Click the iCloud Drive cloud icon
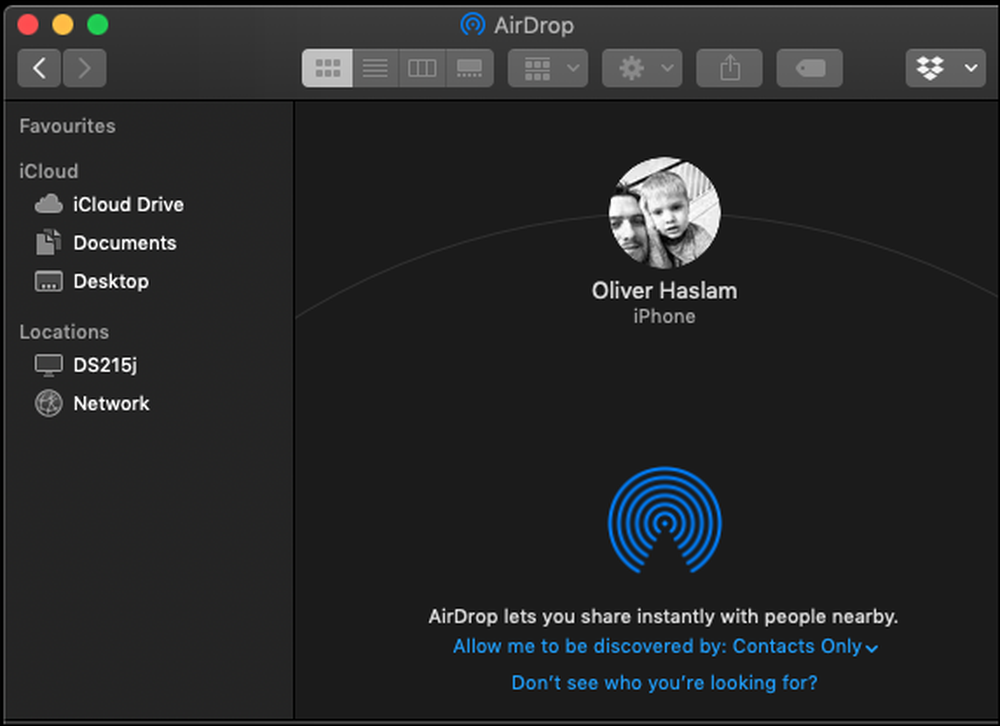The height and width of the screenshot is (726, 1000). coord(48,205)
